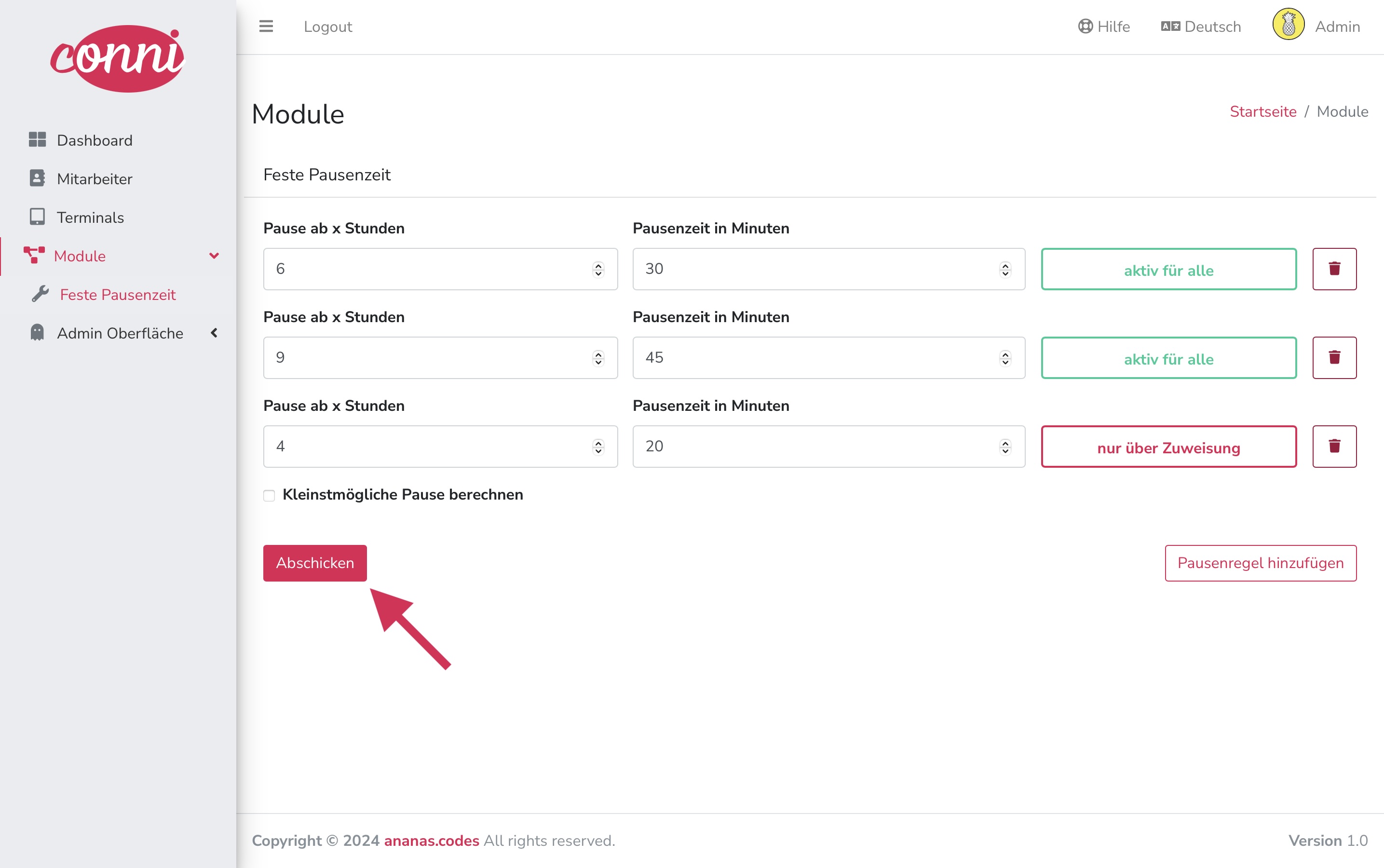Image resolution: width=1384 pixels, height=868 pixels.
Task: Click the Module diagram icon
Action: (x=34, y=256)
